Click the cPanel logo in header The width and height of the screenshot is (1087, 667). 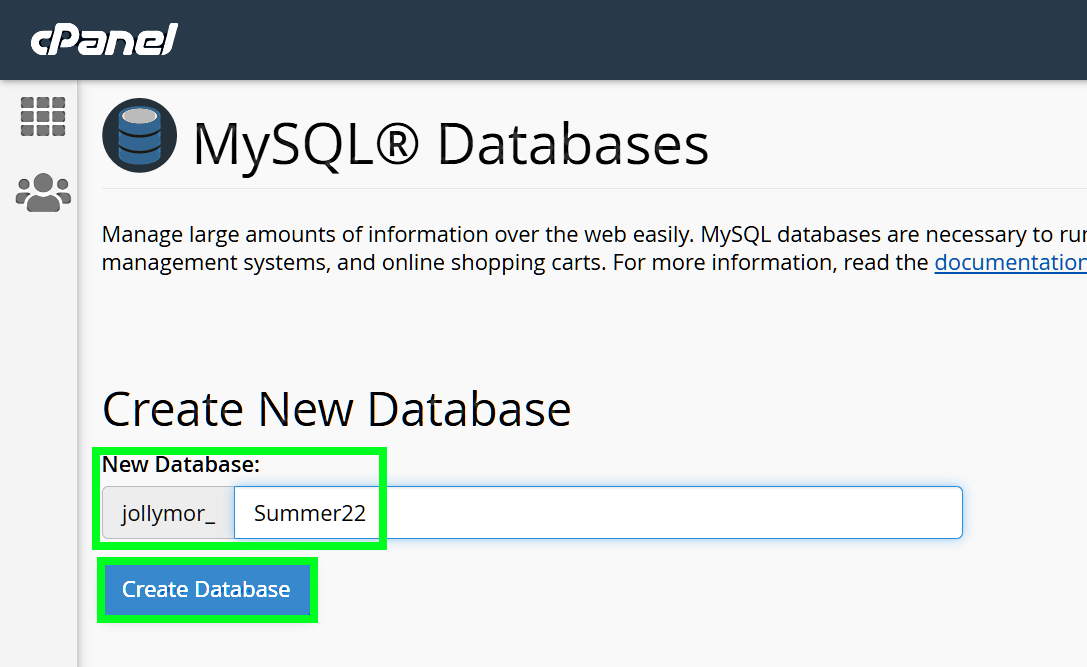point(104,40)
